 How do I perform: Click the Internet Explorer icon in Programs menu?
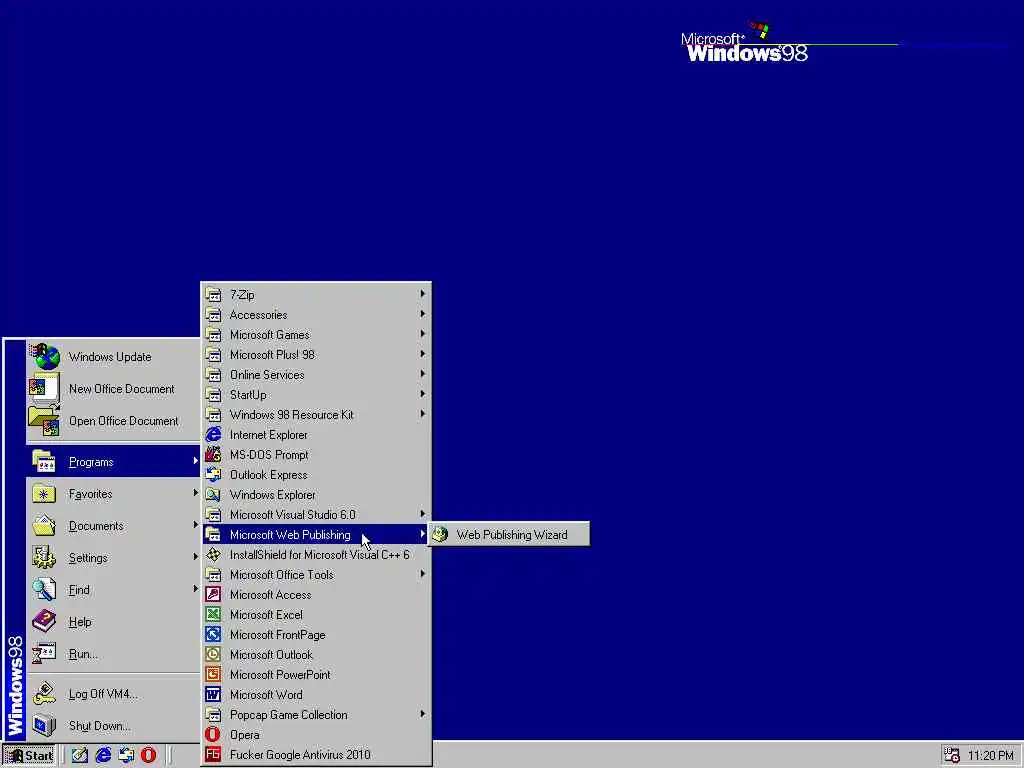coord(214,434)
